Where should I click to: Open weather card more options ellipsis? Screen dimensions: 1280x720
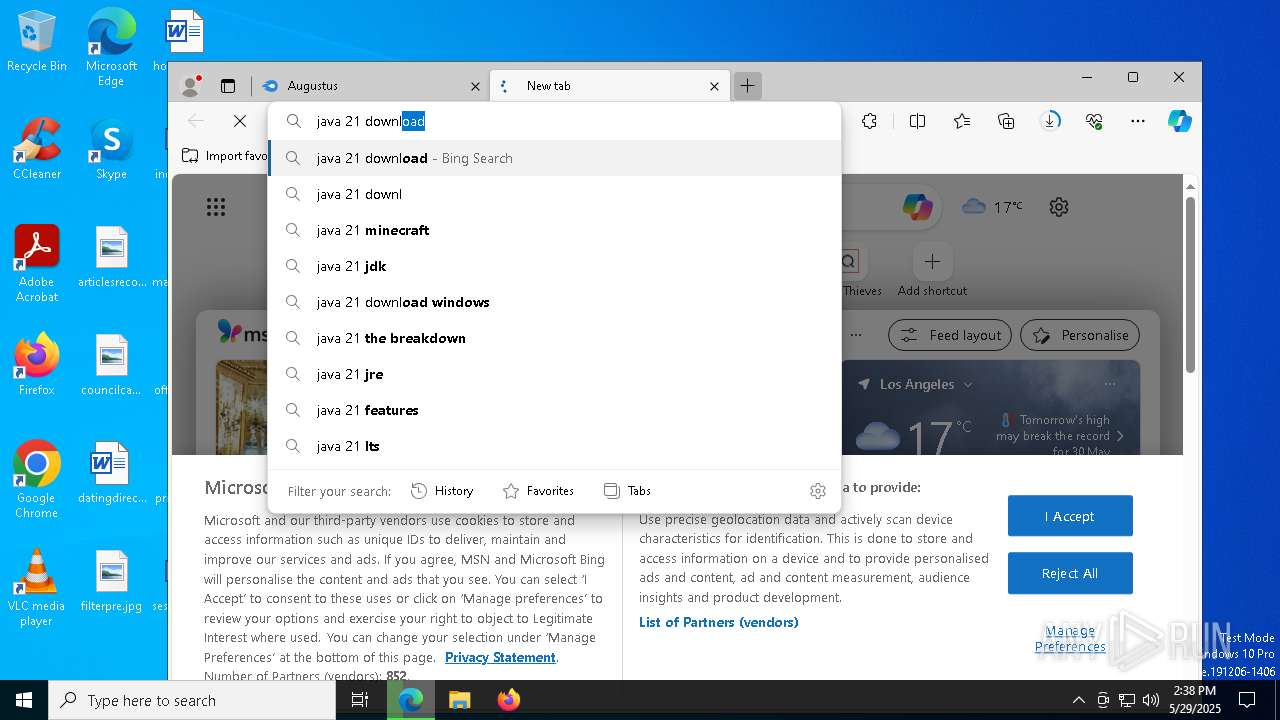1110,384
